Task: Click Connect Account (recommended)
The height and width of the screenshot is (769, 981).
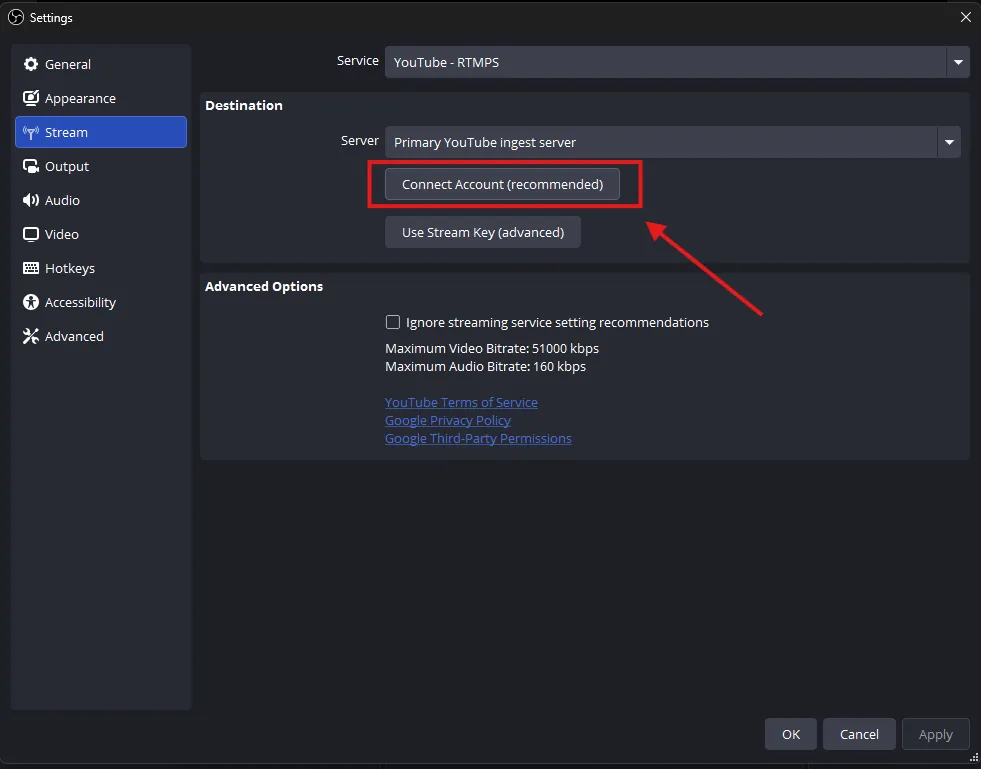Action: 501,184
